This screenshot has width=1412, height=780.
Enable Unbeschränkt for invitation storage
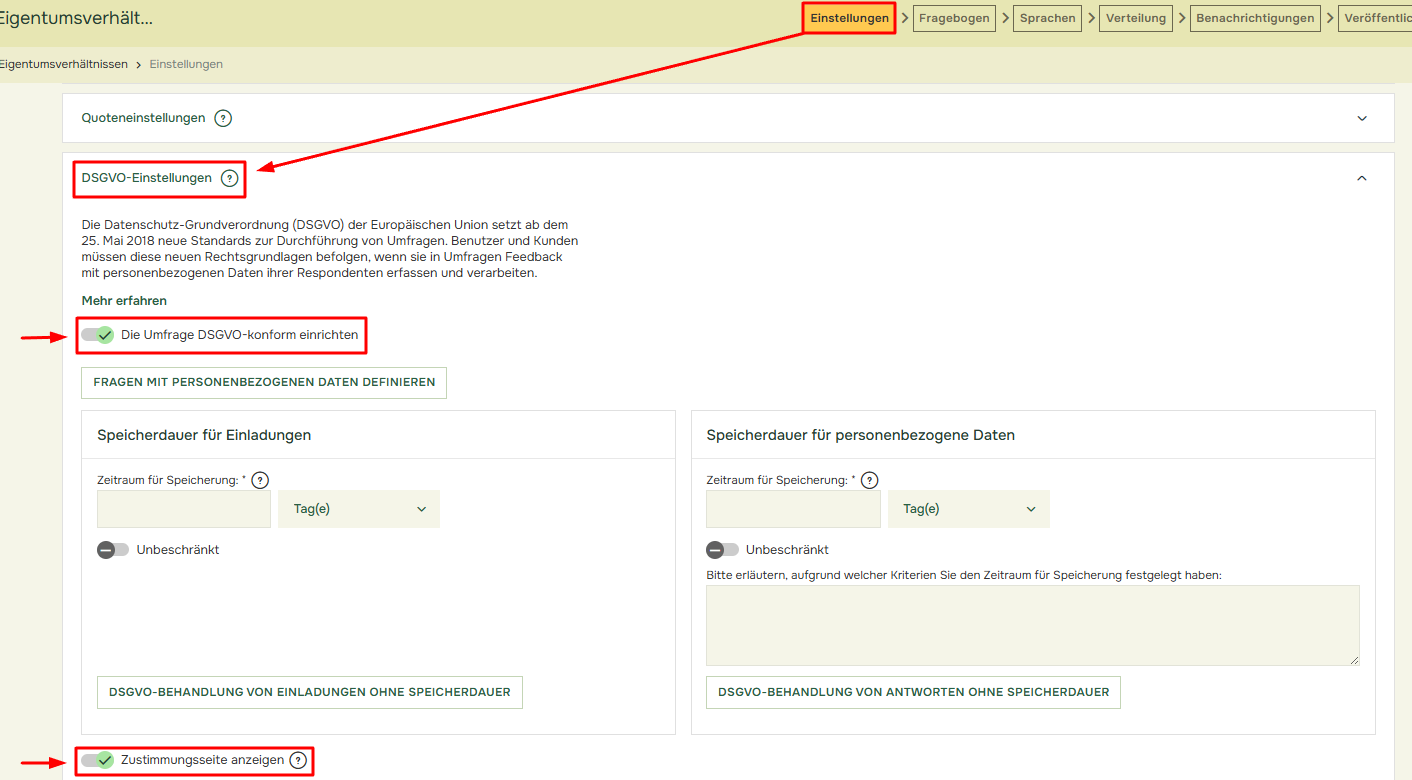pyautogui.click(x=113, y=550)
